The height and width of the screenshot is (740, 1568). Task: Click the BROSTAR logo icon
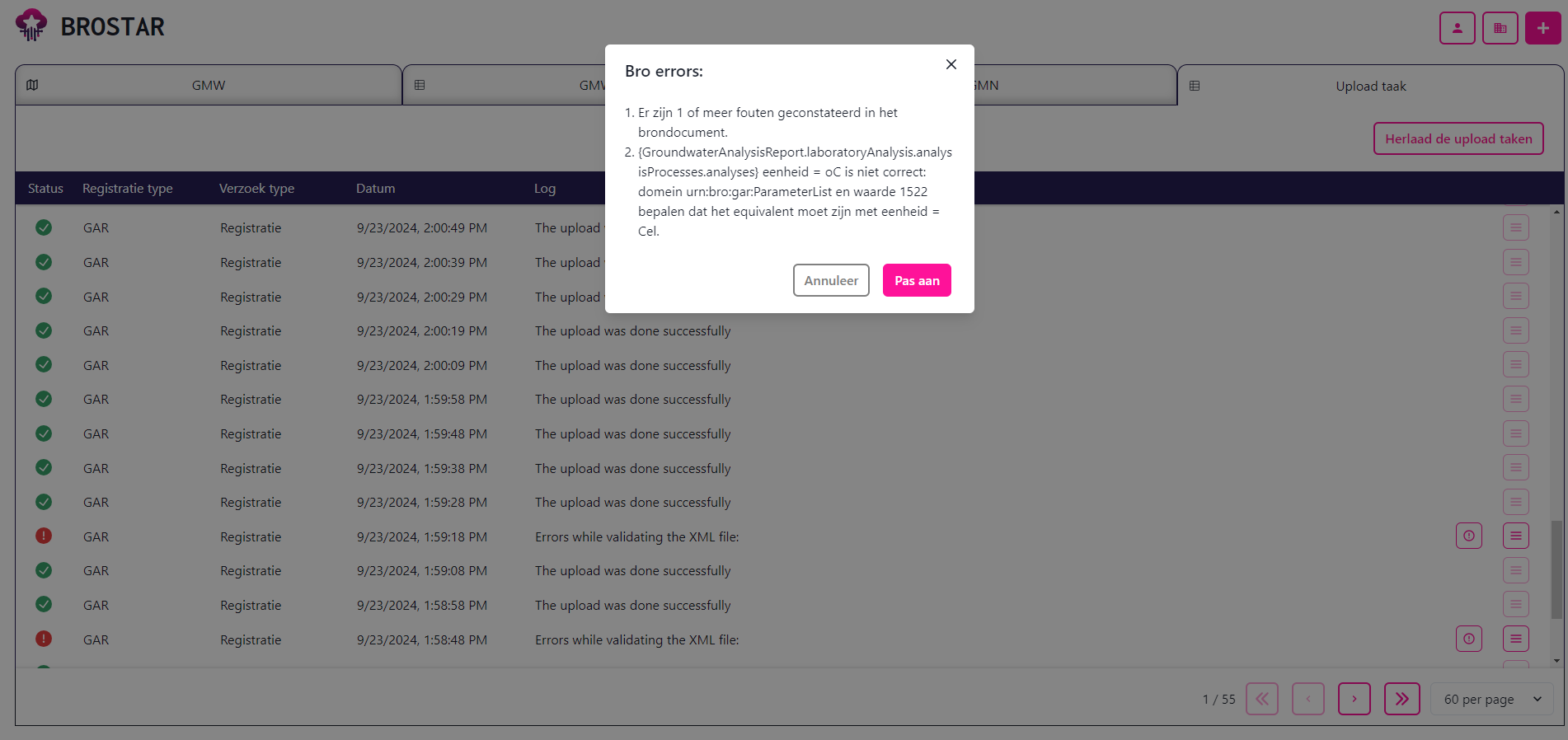[x=31, y=26]
